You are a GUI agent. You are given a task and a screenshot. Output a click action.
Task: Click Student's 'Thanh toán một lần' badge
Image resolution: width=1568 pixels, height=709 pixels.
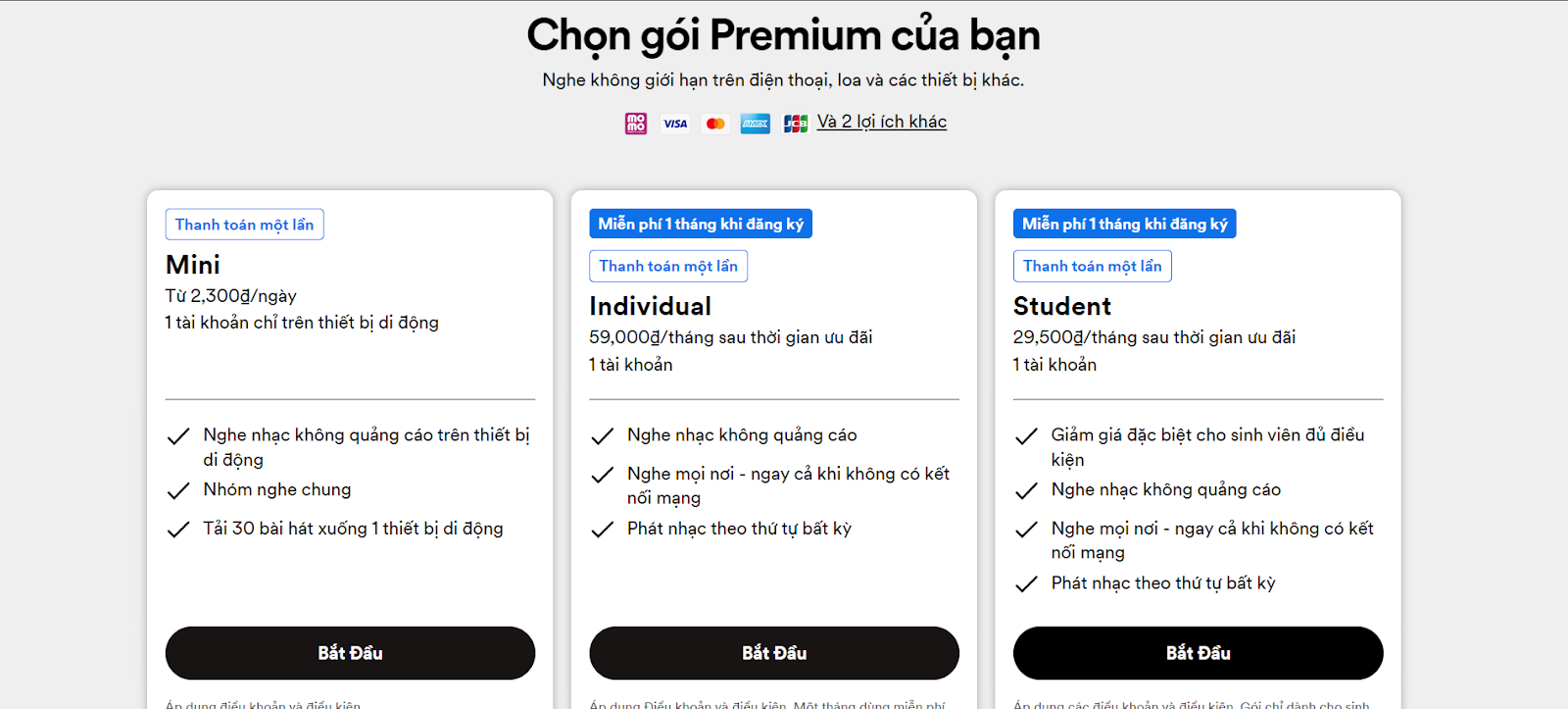1093,266
